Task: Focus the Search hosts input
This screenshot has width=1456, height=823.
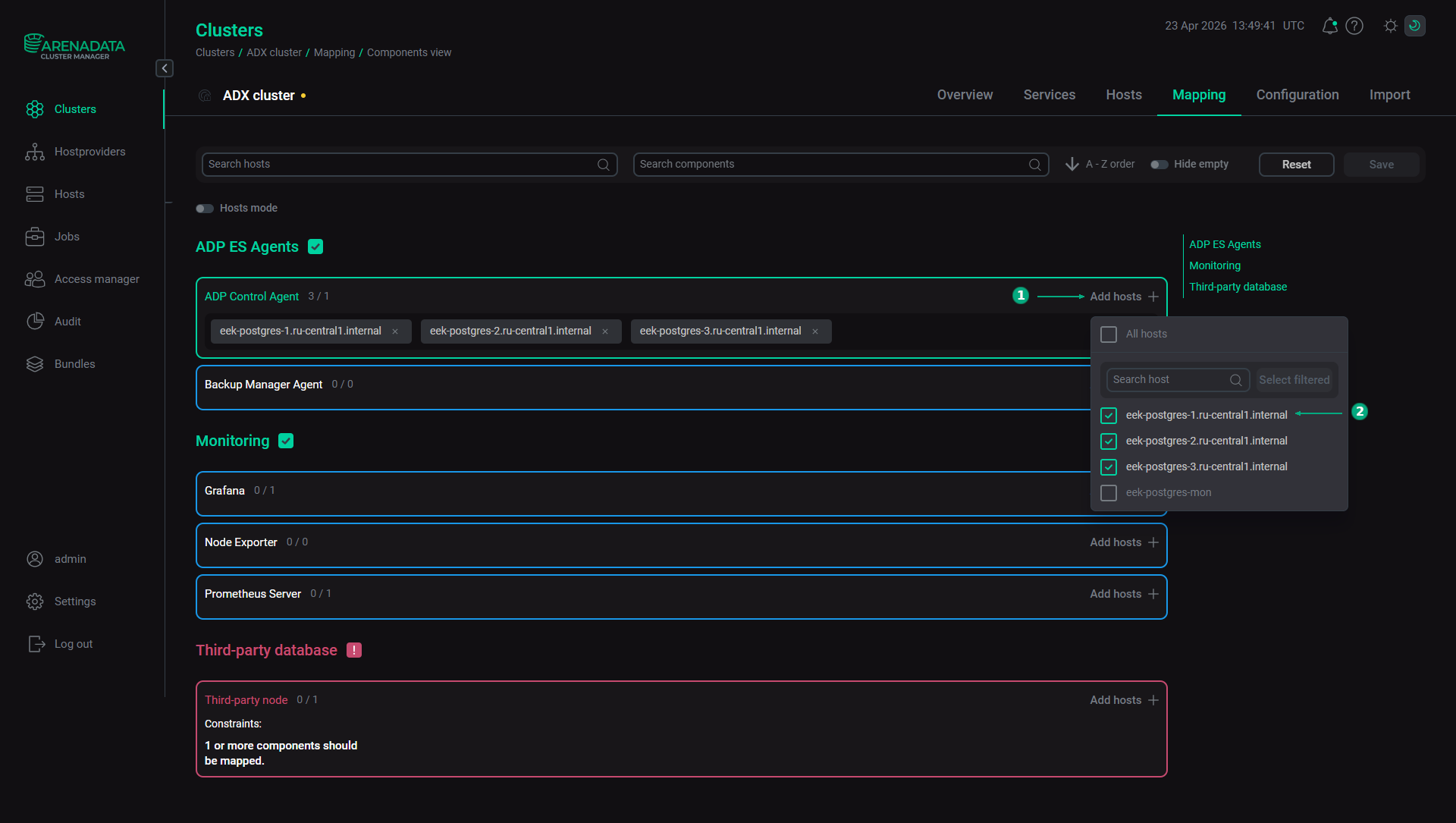Action: [x=409, y=165]
